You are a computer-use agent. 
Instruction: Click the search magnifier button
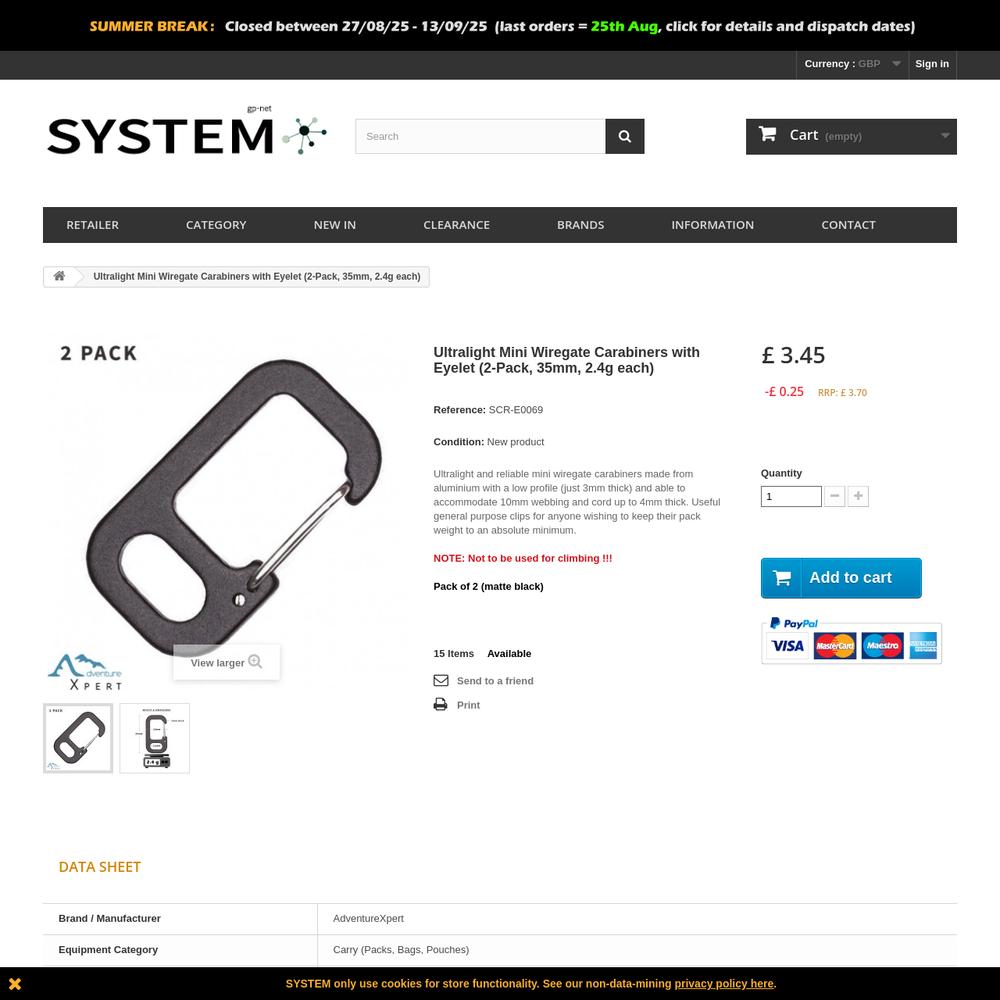(624, 136)
